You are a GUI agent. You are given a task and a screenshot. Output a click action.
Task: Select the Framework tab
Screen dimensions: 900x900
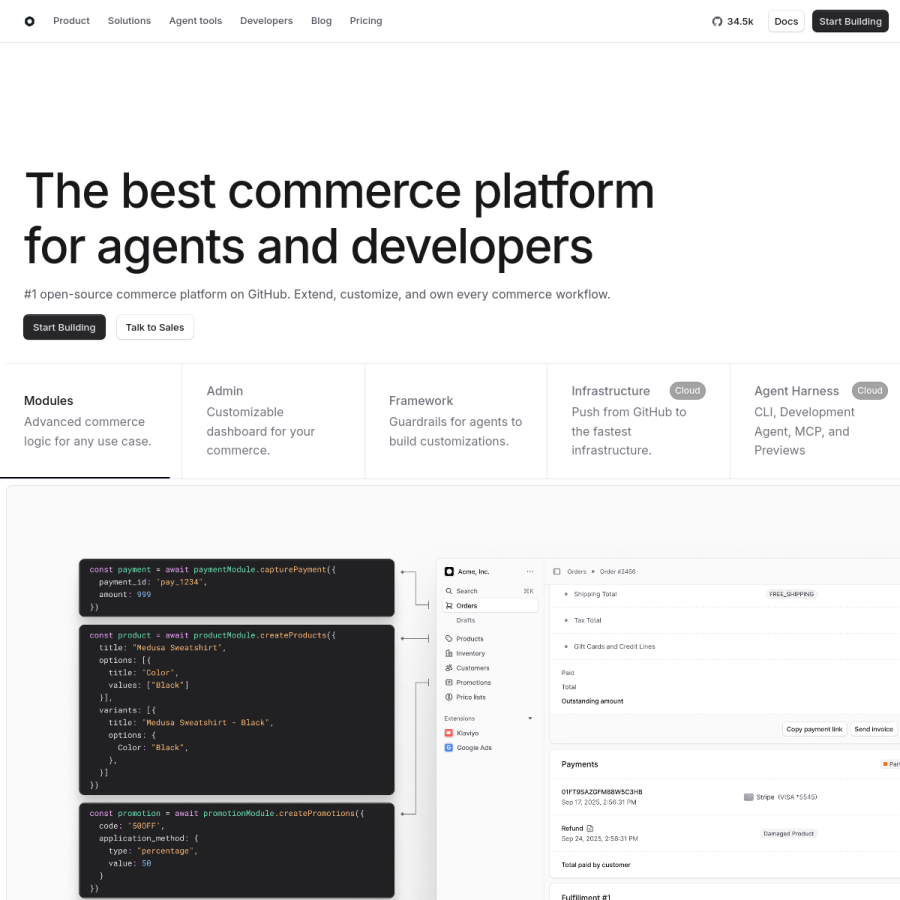pyautogui.click(x=456, y=421)
